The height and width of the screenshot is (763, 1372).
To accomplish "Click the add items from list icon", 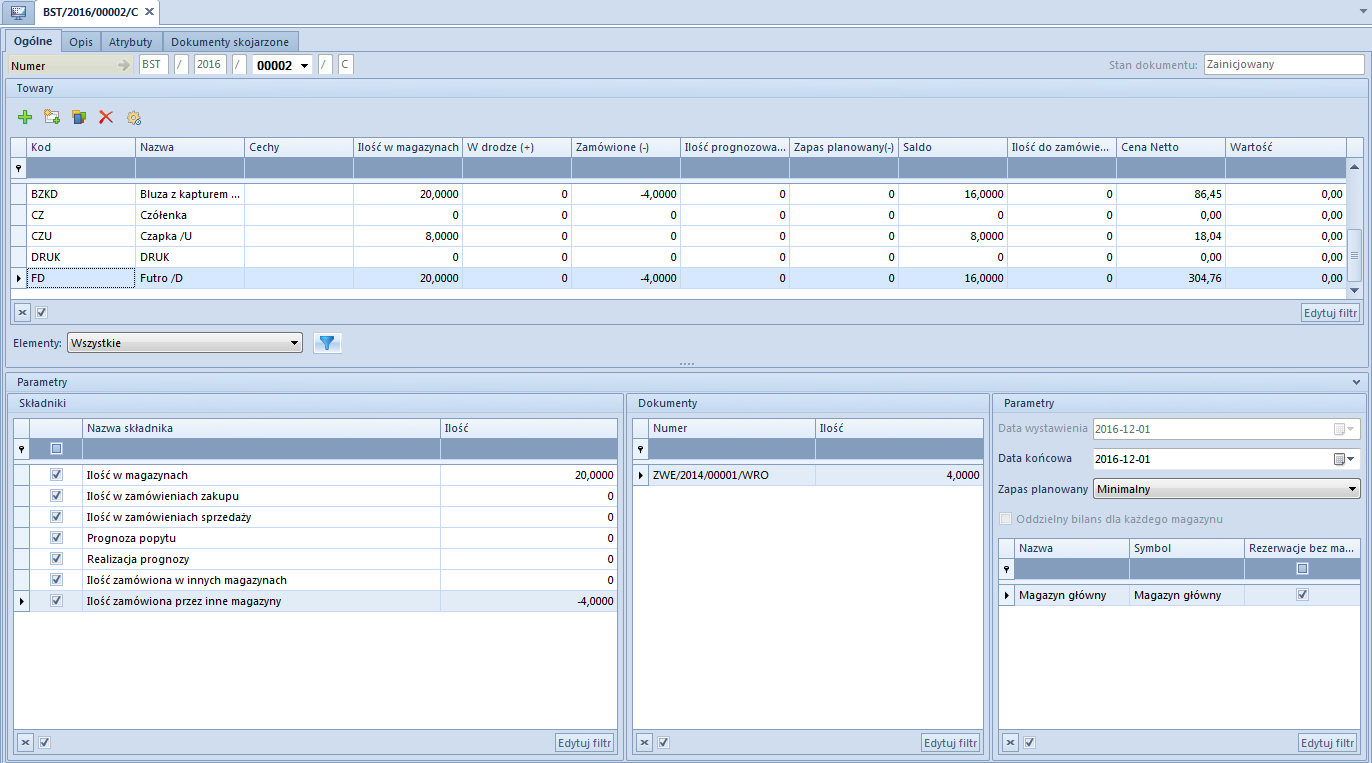I will point(52,118).
